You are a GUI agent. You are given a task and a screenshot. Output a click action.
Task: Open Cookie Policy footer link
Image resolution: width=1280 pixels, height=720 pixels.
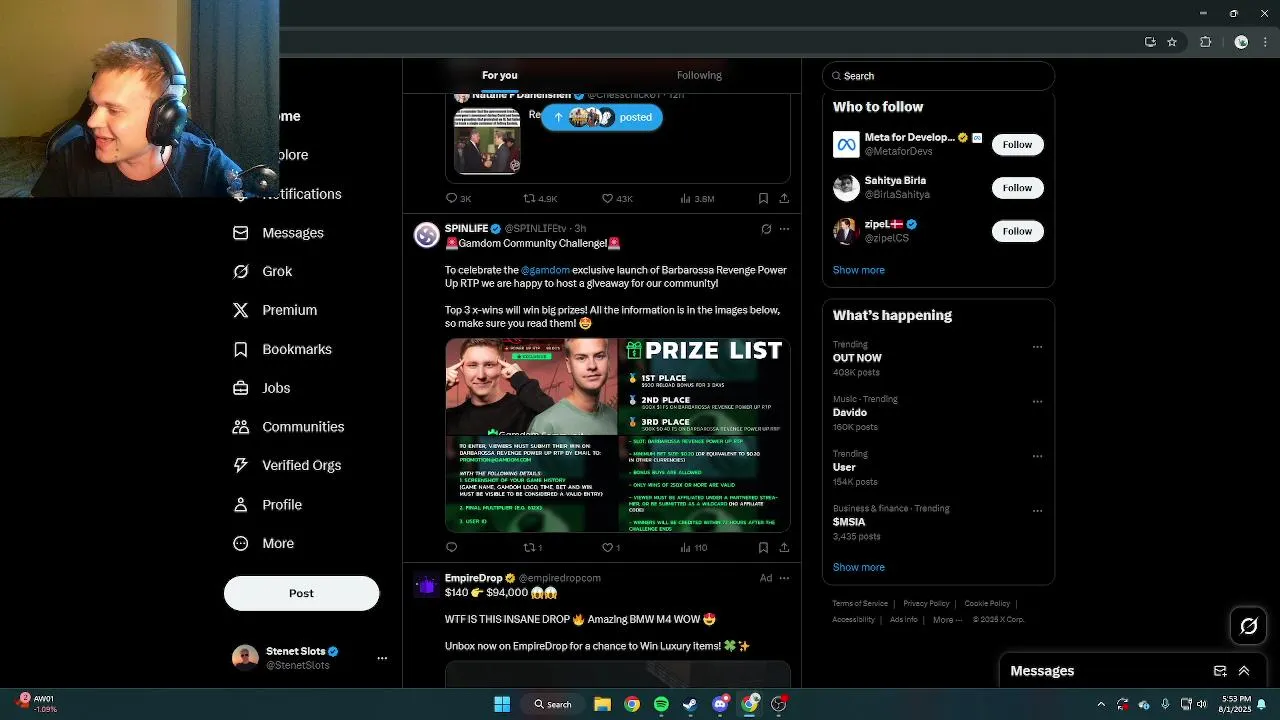pos(987,604)
